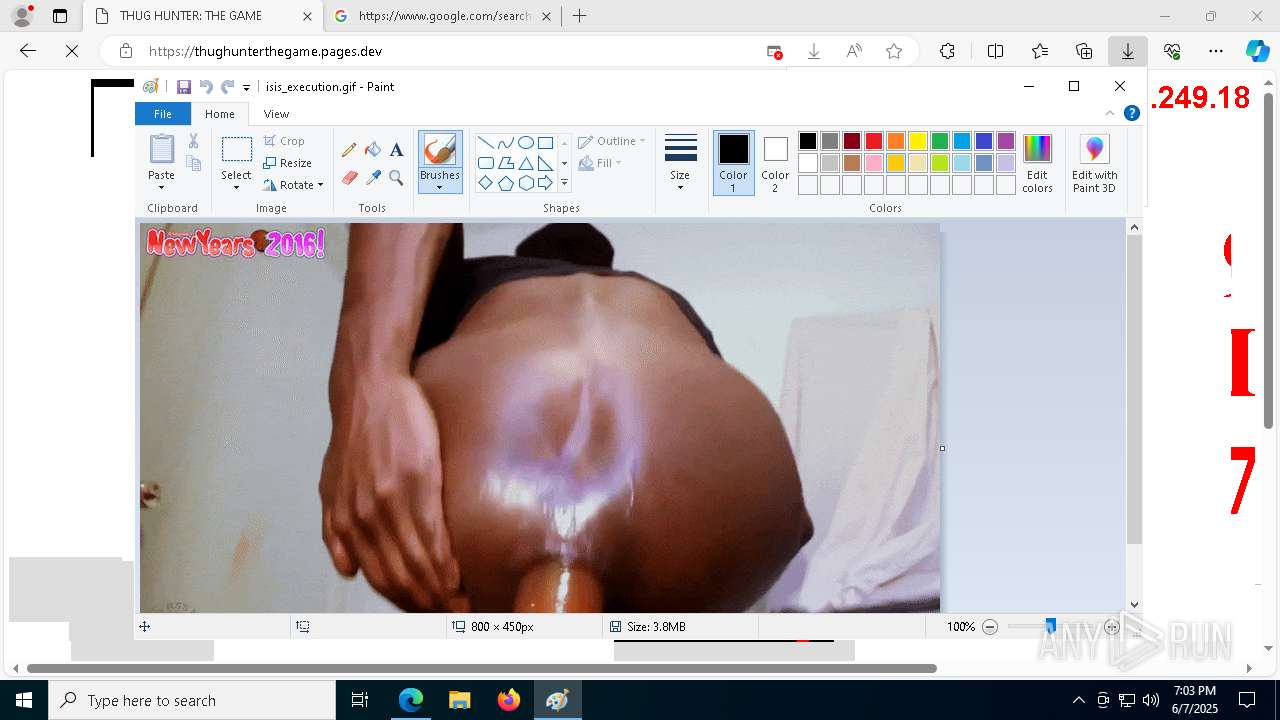Open the shape Fill dropdown
This screenshot has width=1280, height=720.
[x=600, y=163]
